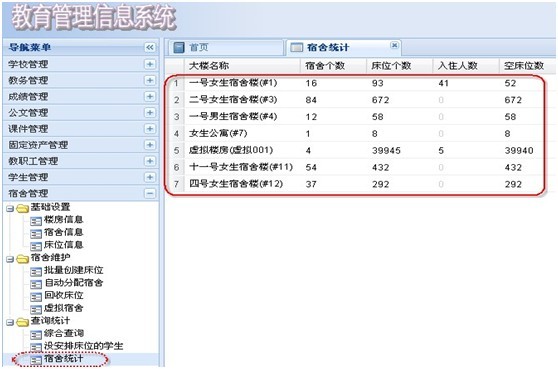Expand the 成绩管理 section

pos(150,96)
